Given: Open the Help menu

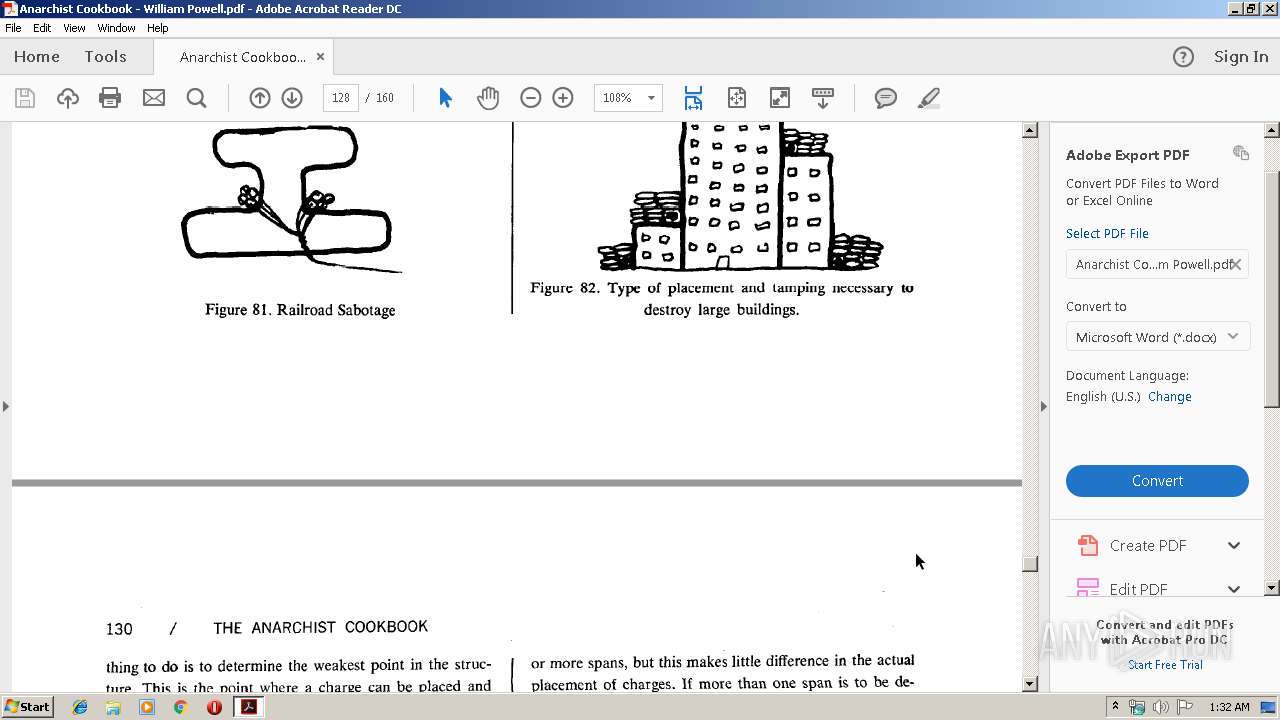Looking at the screenshot, I should pos(158,28).
